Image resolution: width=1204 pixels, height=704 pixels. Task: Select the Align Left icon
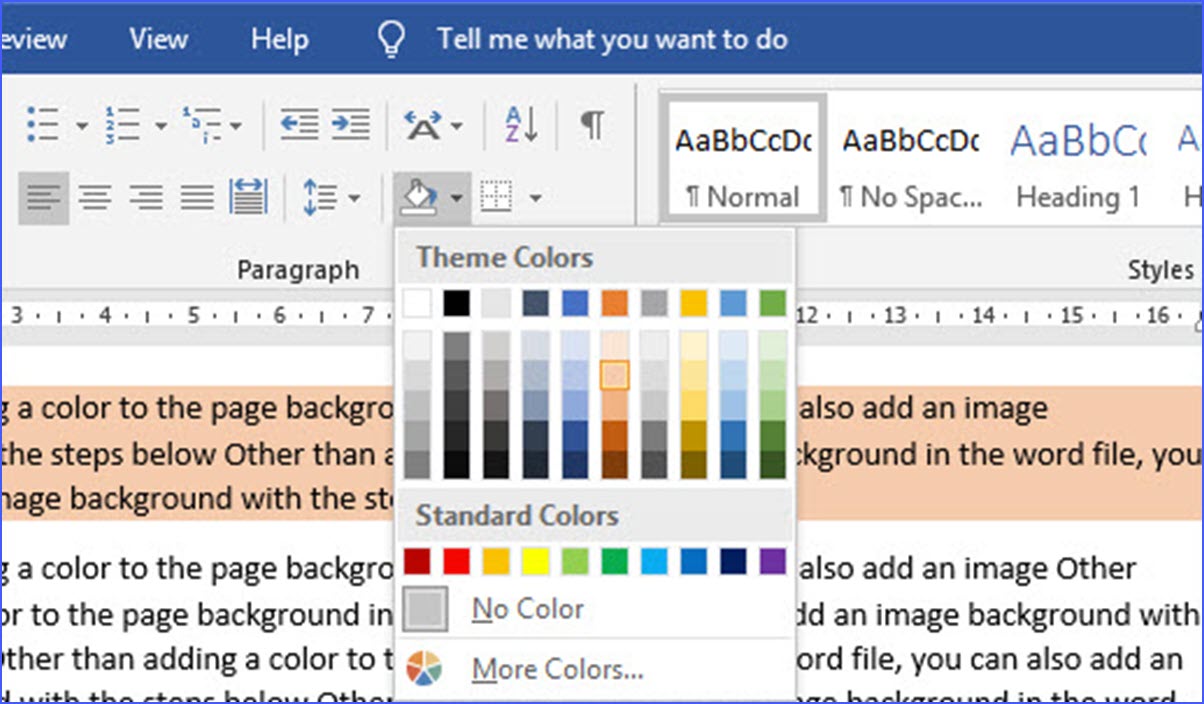[45, 197]
